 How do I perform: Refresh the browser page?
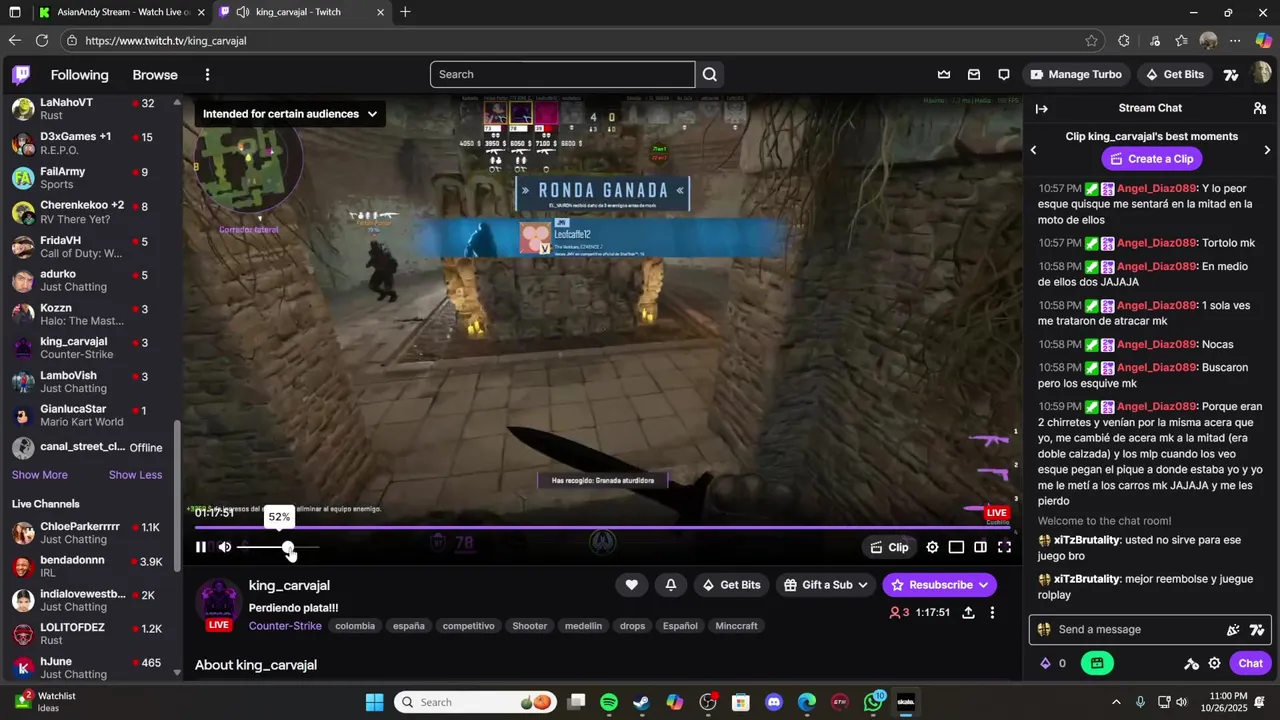pos(41,41)
